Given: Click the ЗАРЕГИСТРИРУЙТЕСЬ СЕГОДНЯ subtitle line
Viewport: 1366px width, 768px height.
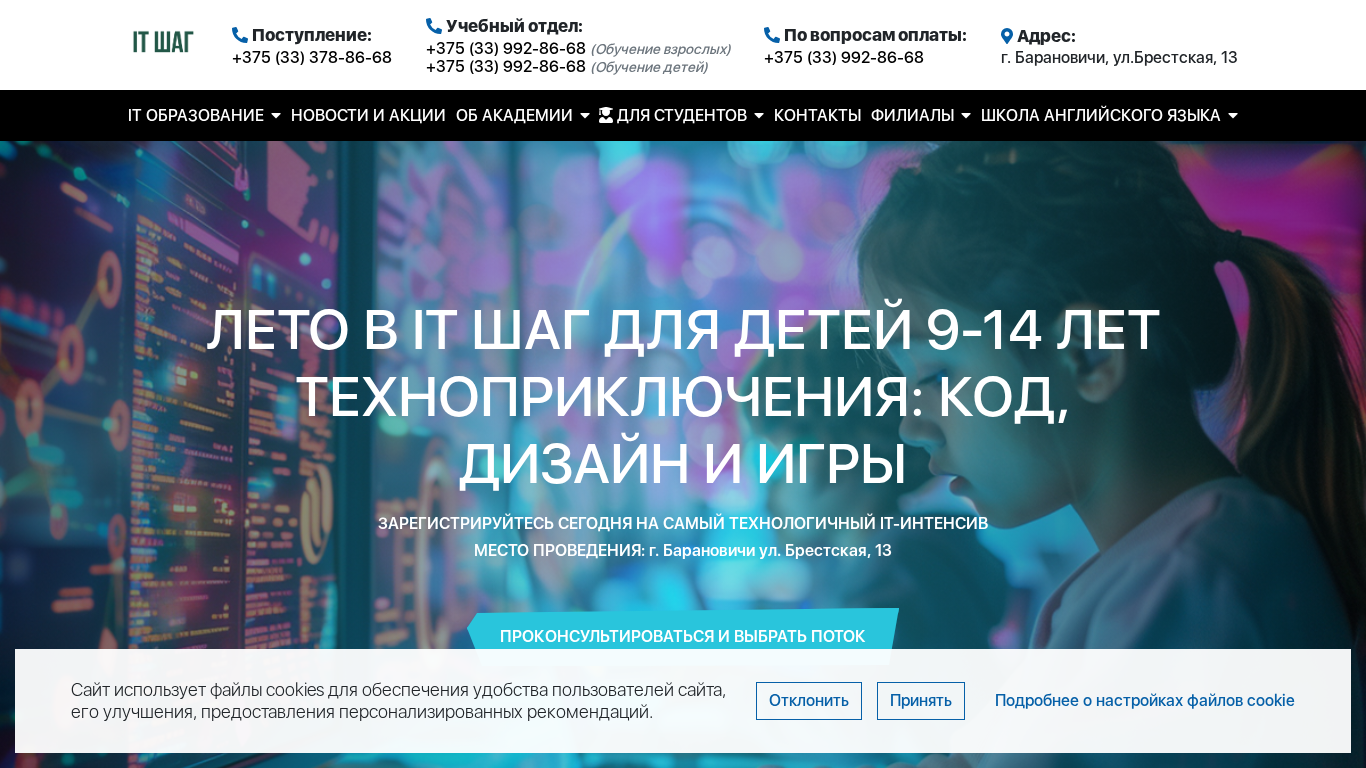Looking at the screenshot, I should [683, 523].
